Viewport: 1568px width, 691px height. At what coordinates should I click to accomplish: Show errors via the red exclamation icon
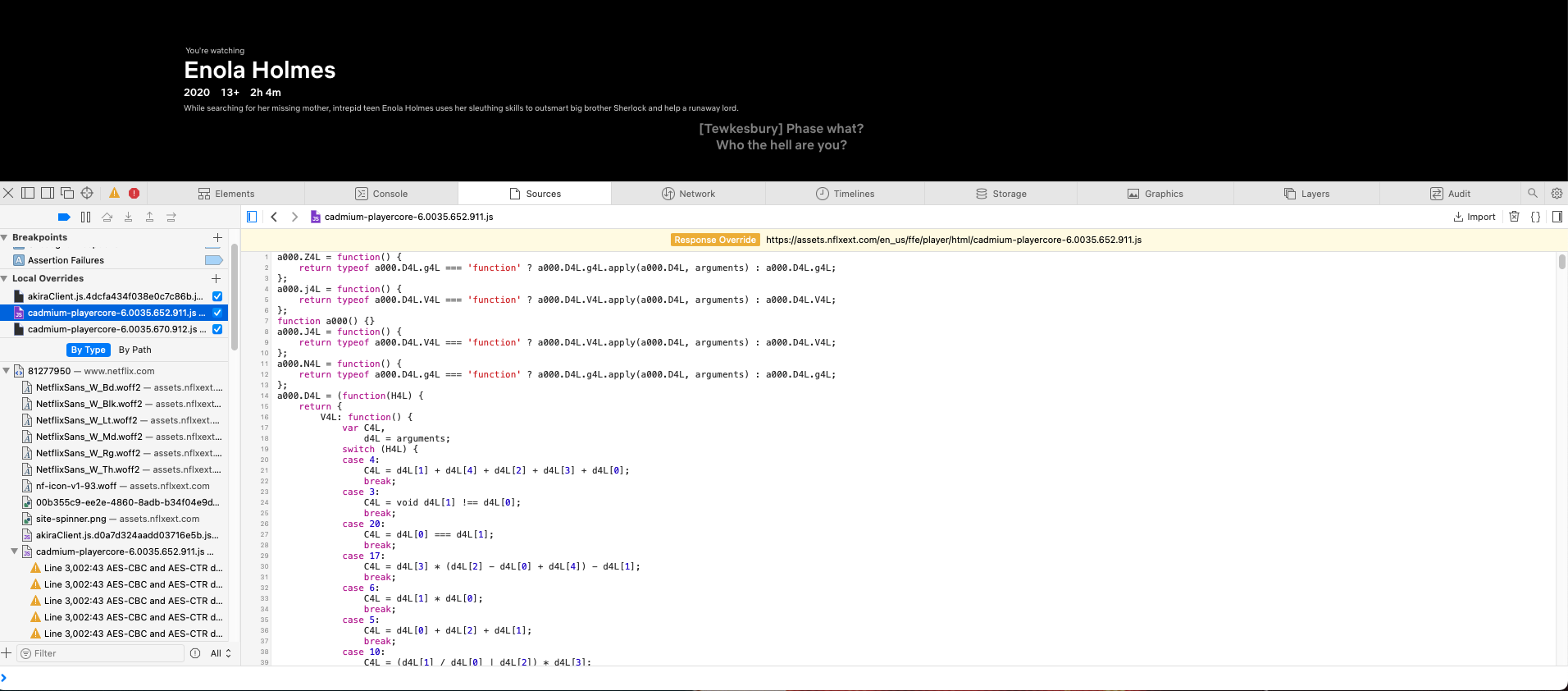coord(134,193)
